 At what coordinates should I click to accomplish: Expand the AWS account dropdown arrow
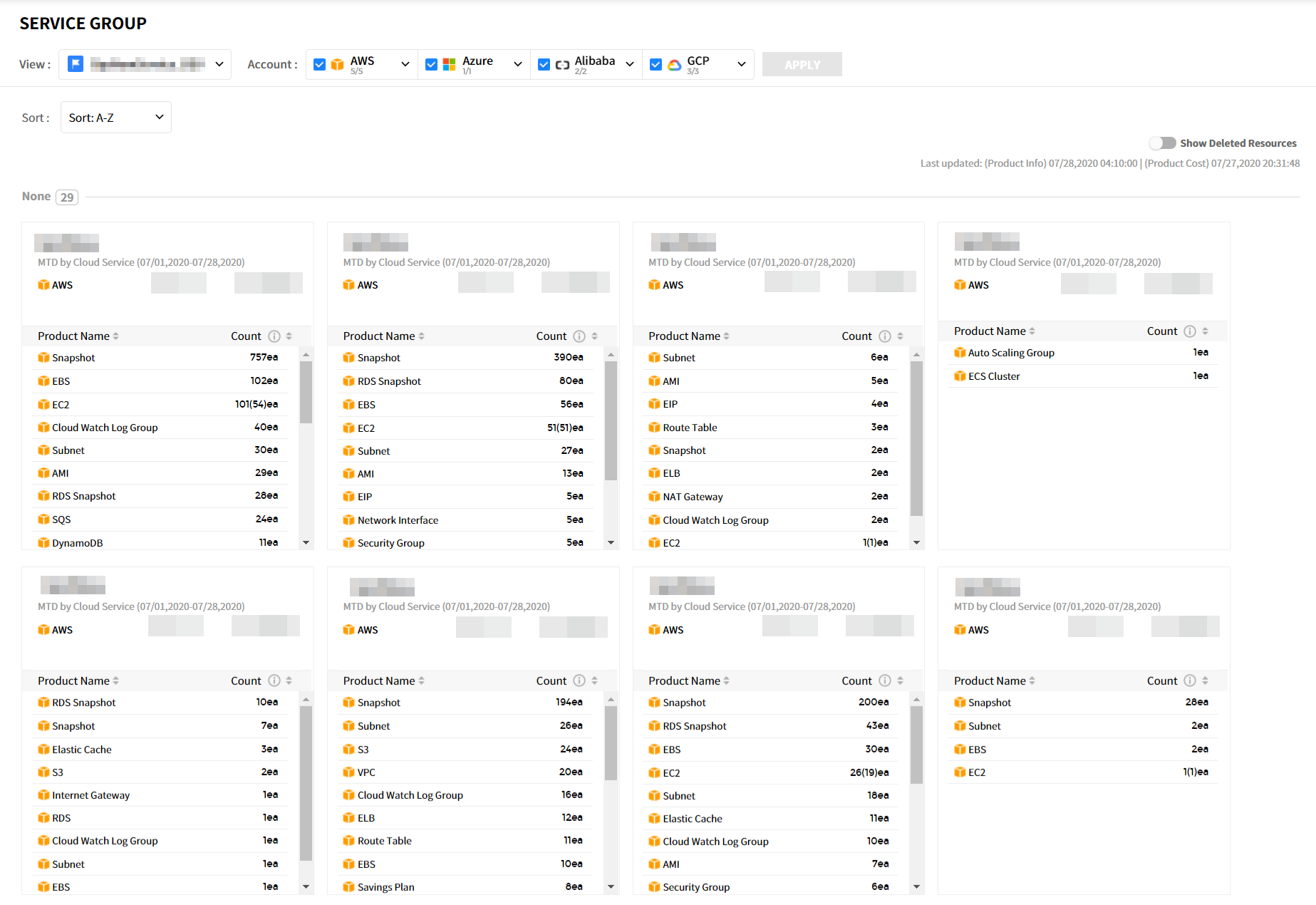(405, 65)
